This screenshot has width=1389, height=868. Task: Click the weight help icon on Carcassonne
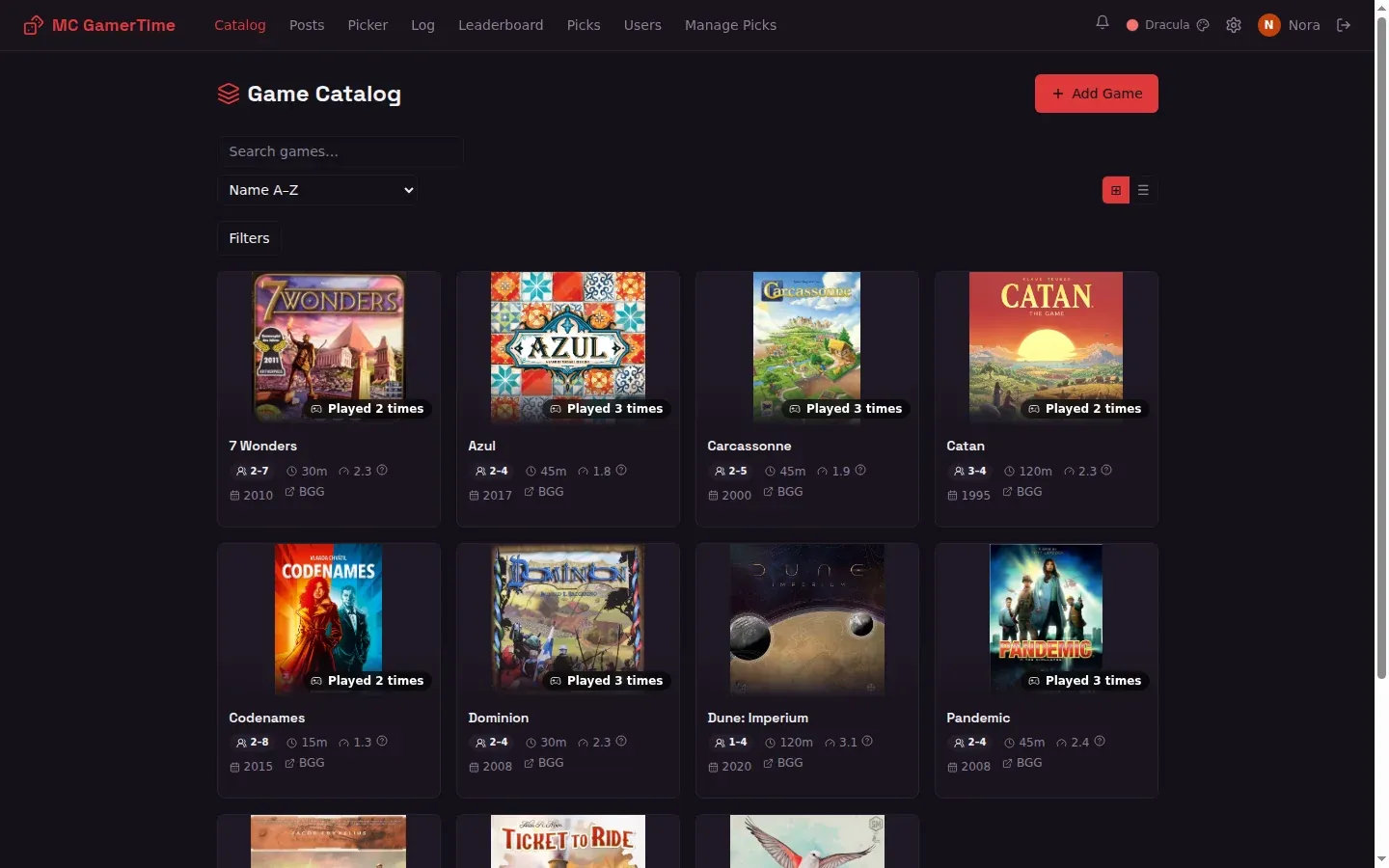pos(860,470)
